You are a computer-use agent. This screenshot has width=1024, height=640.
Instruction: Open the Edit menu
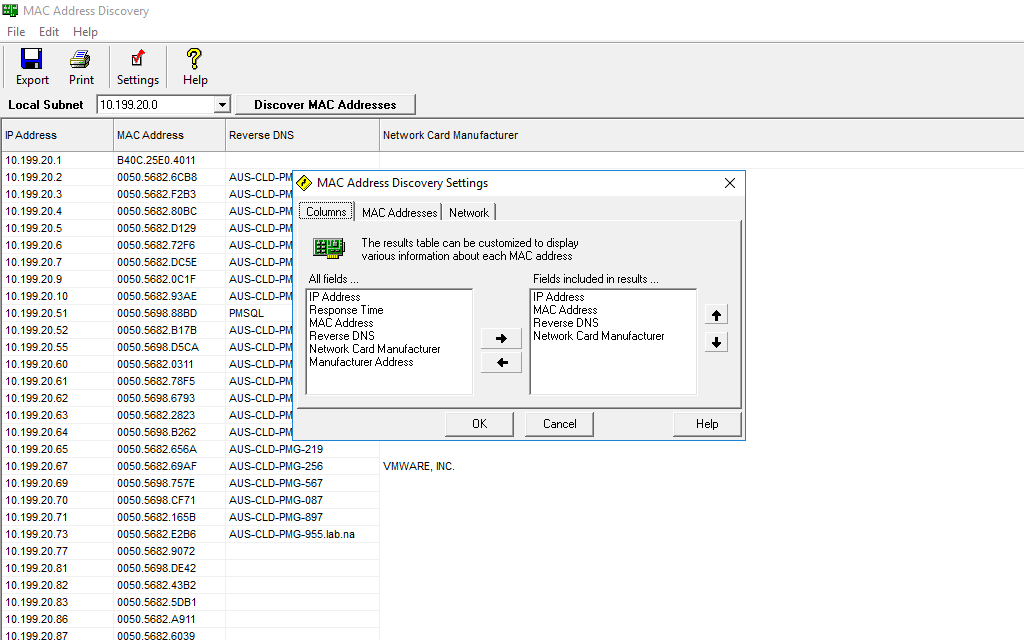pos(49,31)
